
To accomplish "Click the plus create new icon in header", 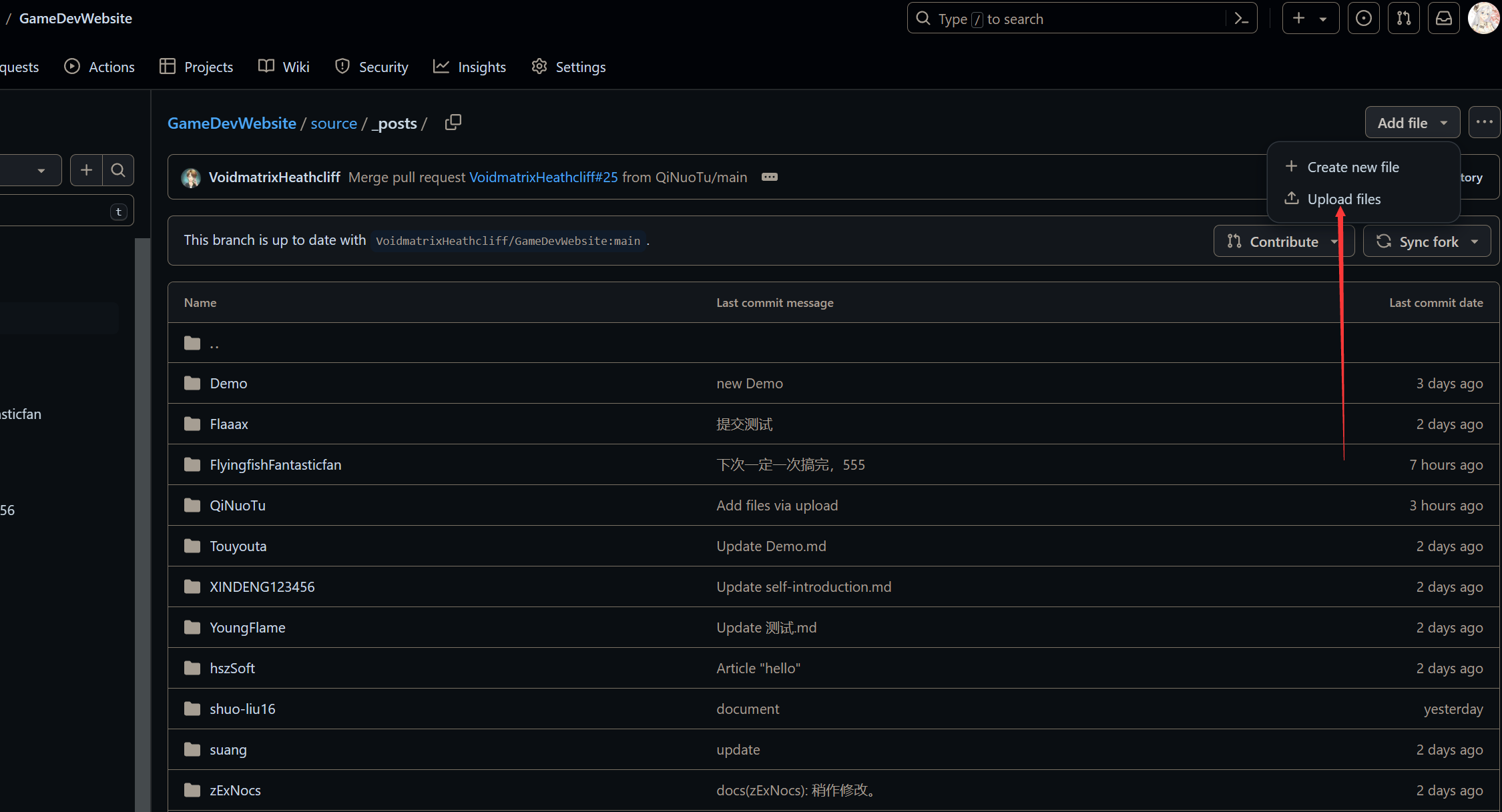I will 1298,18.
